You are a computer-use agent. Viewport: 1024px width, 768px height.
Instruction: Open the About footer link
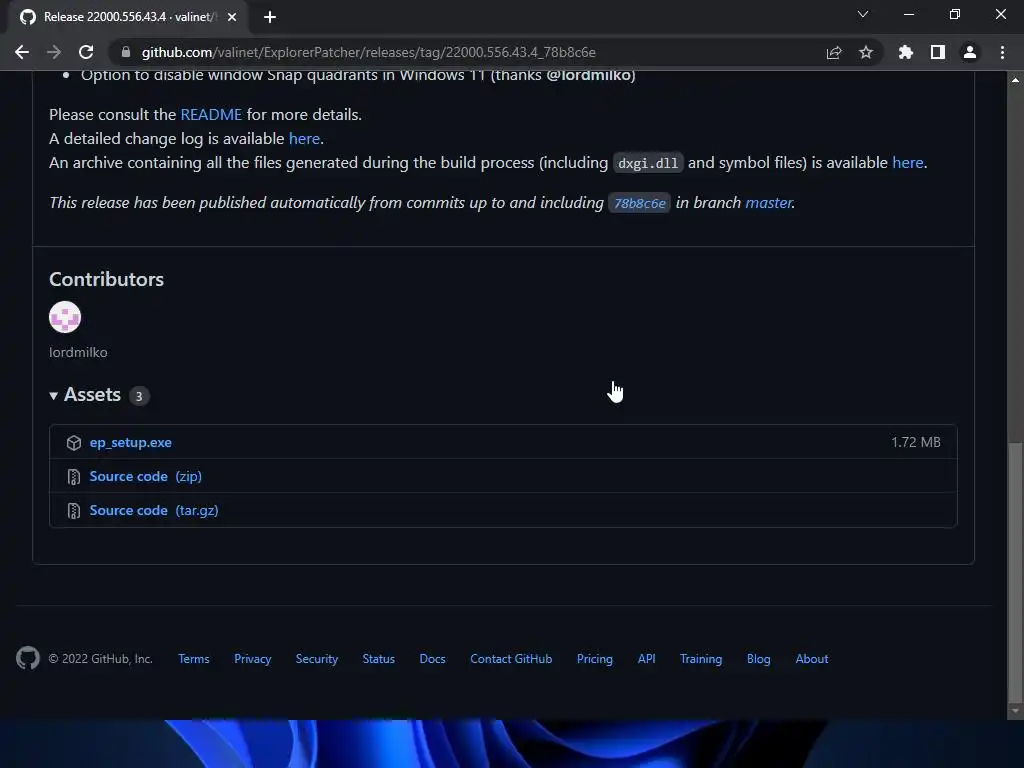tap(812, 659)
